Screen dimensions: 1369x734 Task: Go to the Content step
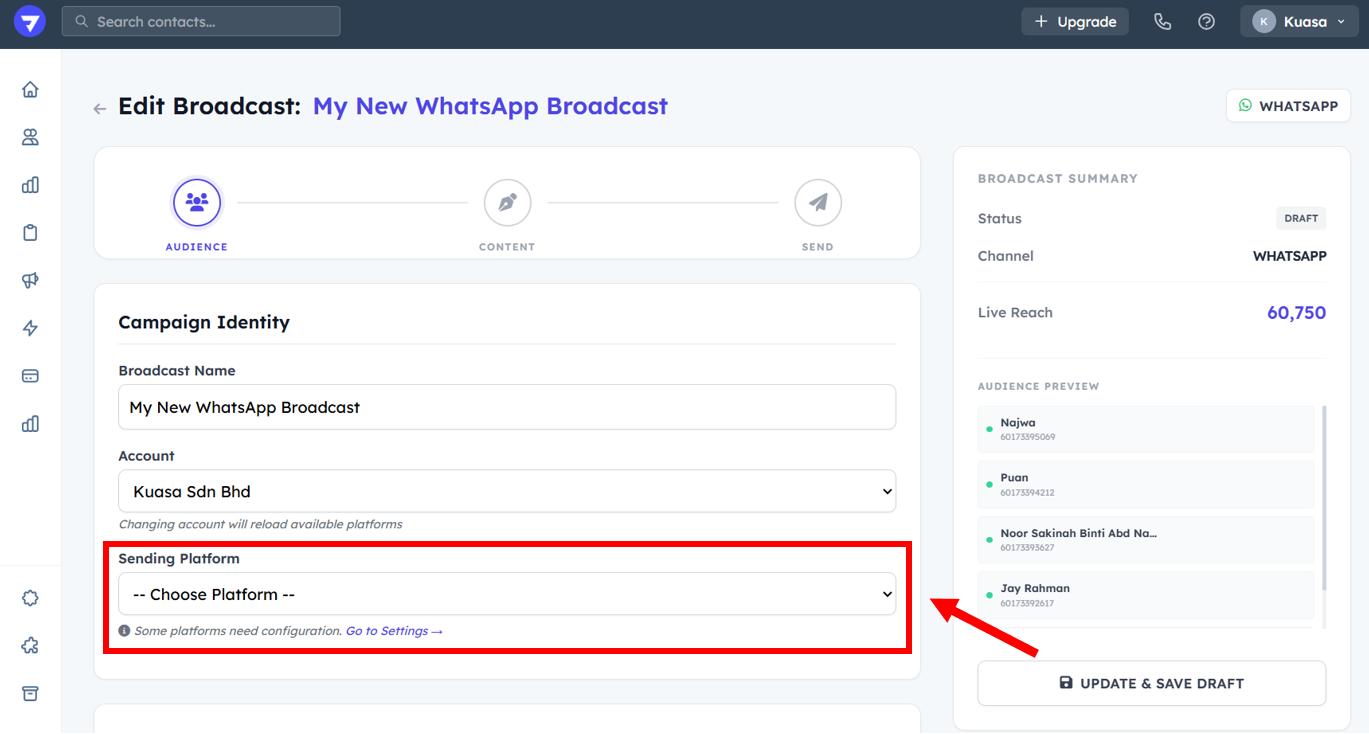(507, 204)
